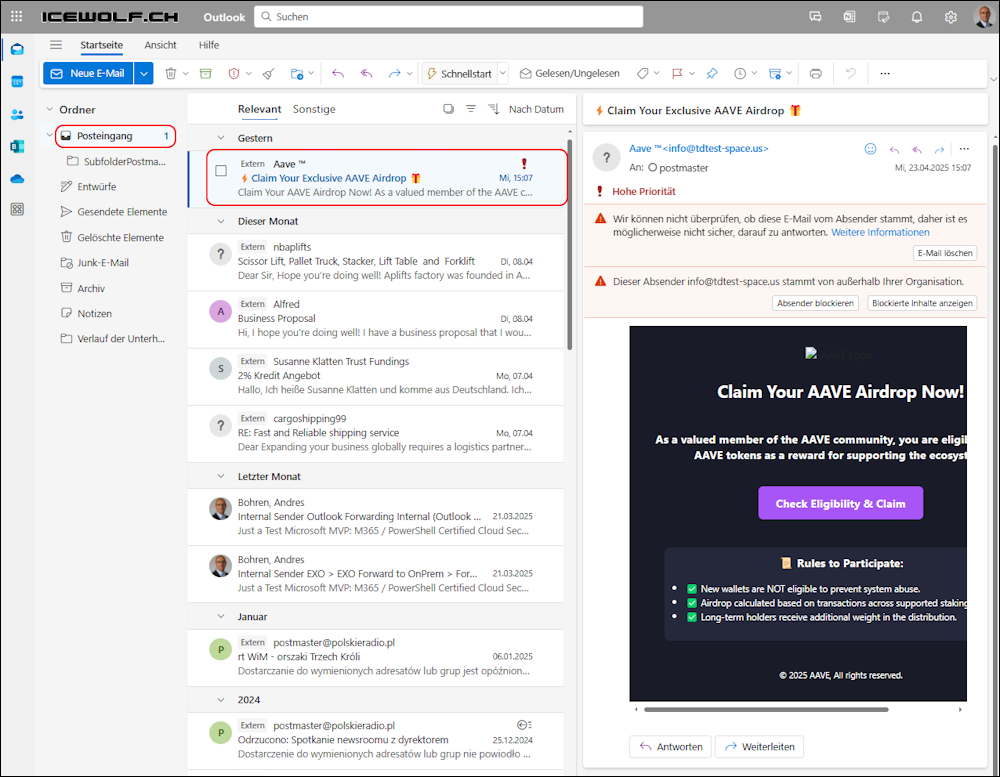1000x777 pixels.
Task: Open People contacts in left rail
Action: [17, 114]
